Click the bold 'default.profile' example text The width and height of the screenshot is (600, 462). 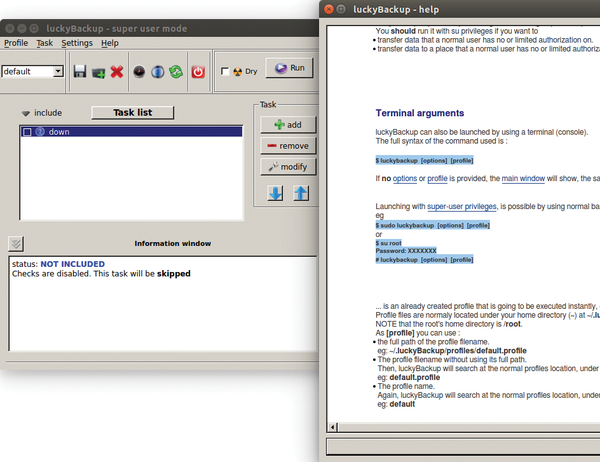415,377
